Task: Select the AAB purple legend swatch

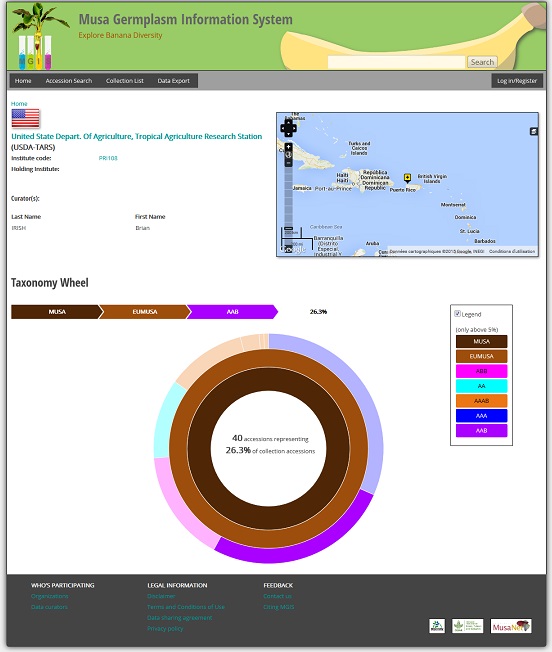Action: tap(481, 430)
